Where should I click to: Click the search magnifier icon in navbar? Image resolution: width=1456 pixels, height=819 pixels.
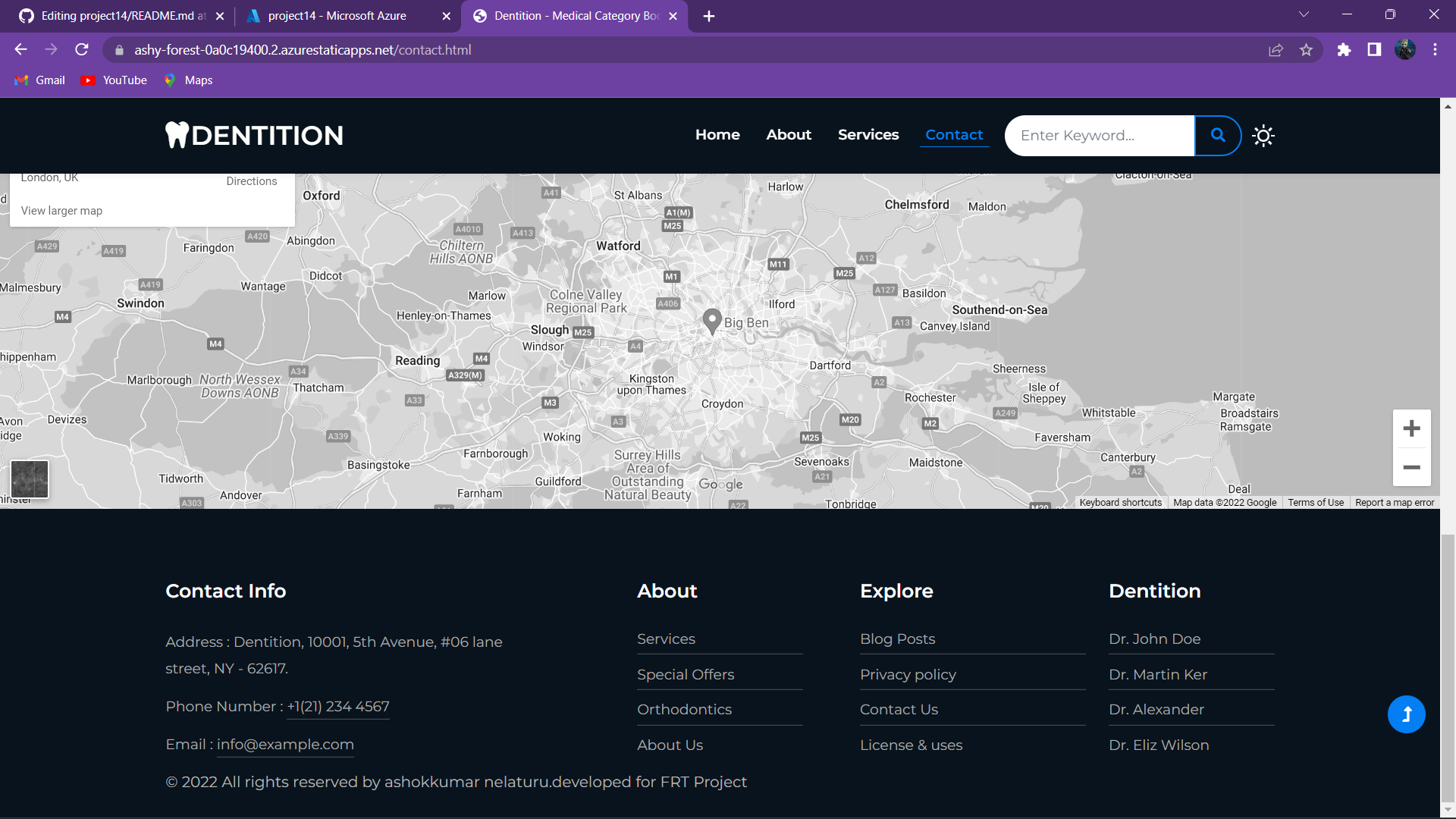point(1218,136)
